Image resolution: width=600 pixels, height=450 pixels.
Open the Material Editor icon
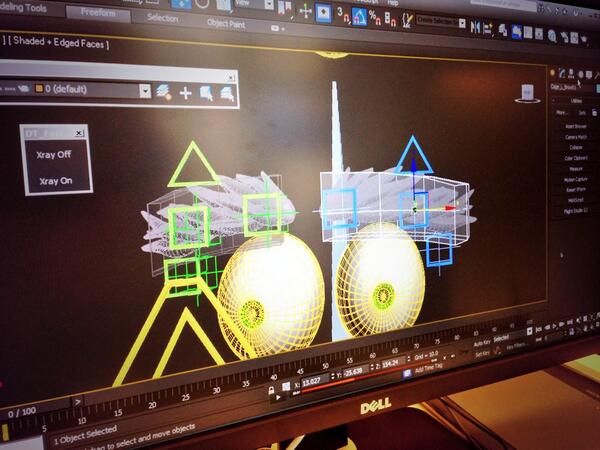point(551,36)
